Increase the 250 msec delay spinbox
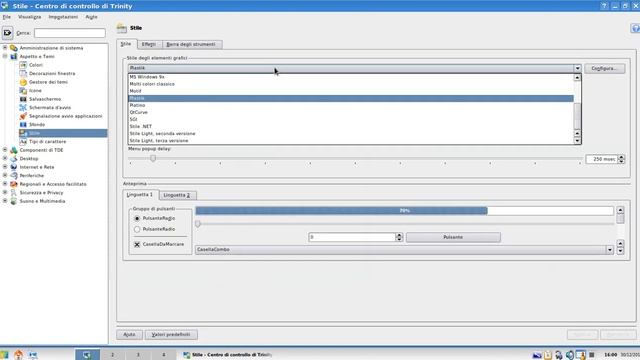 [x=621, y=157]
